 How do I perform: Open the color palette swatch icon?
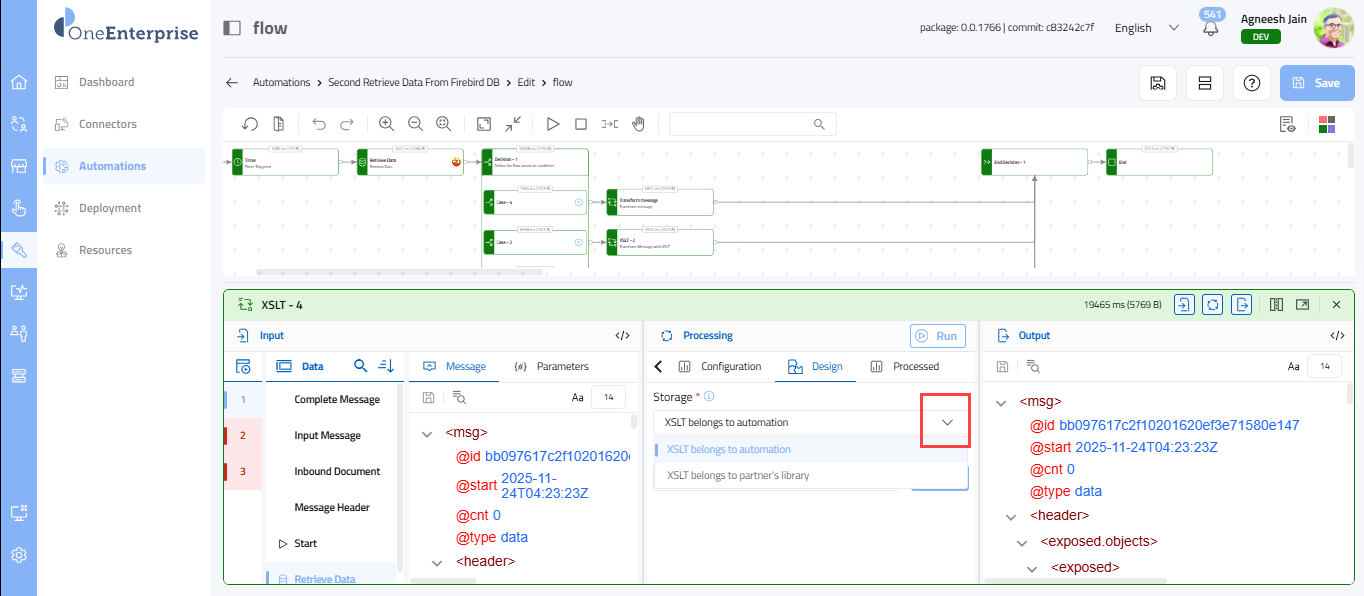[1327, 124]
